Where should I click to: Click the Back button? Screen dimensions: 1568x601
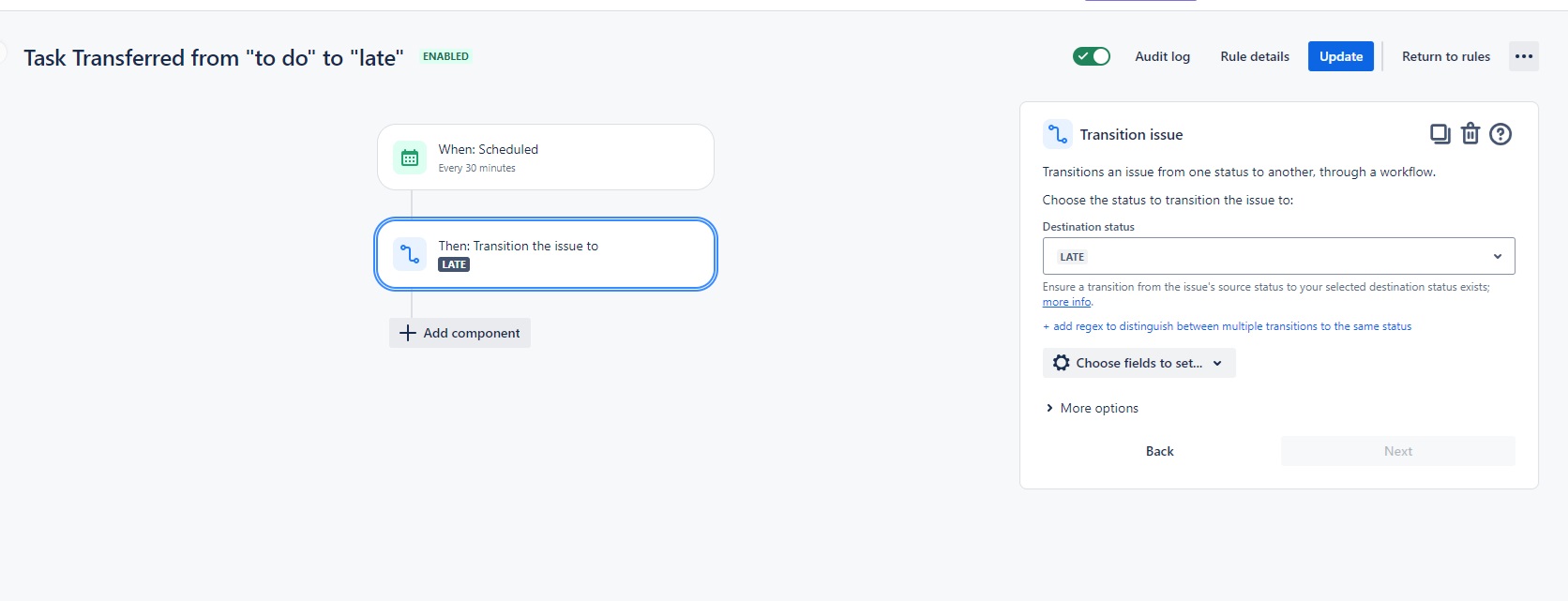tap(1160, 451)
